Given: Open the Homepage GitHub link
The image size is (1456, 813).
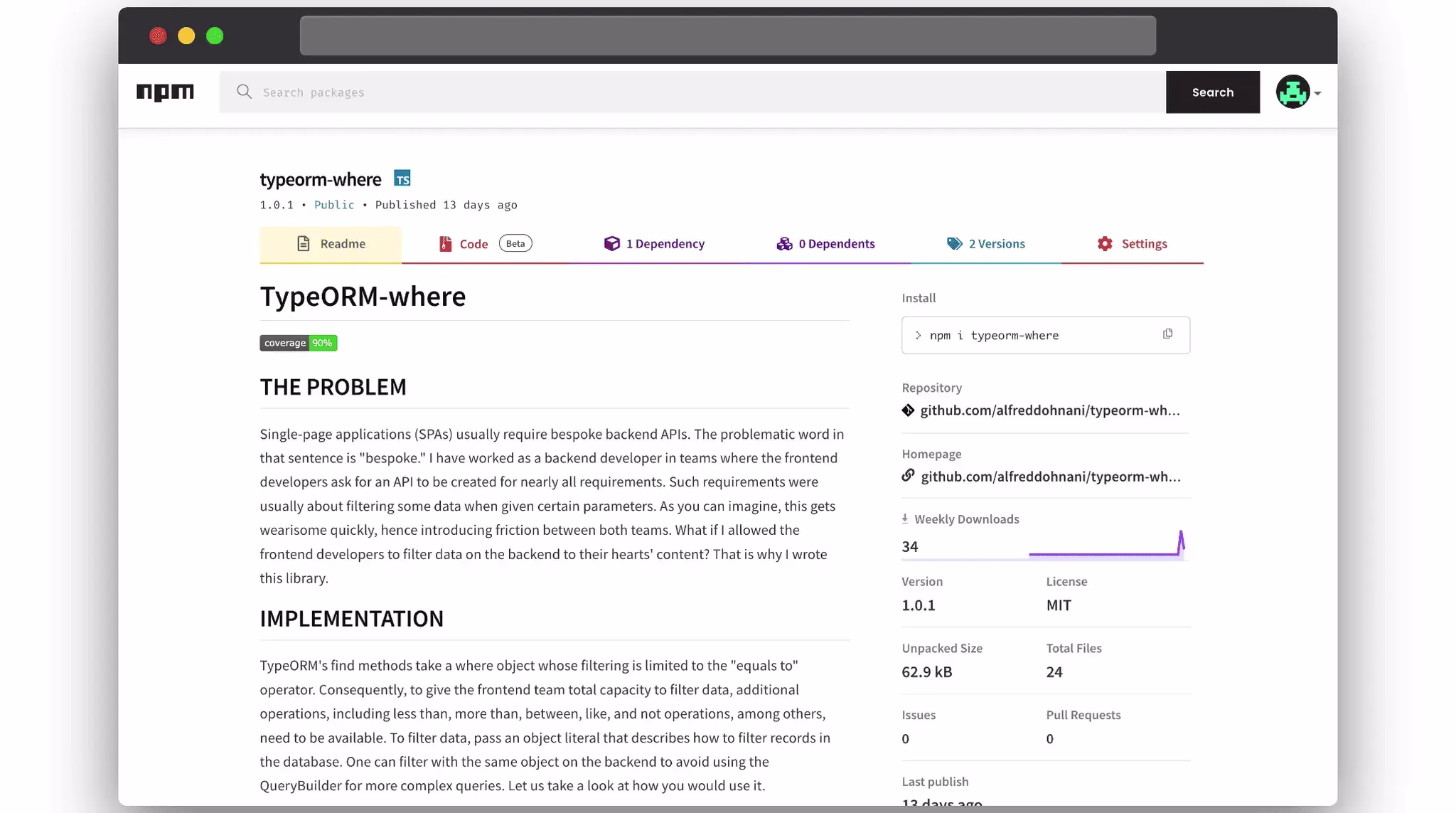Looking at the screenshot, I should coord(1050,477).
